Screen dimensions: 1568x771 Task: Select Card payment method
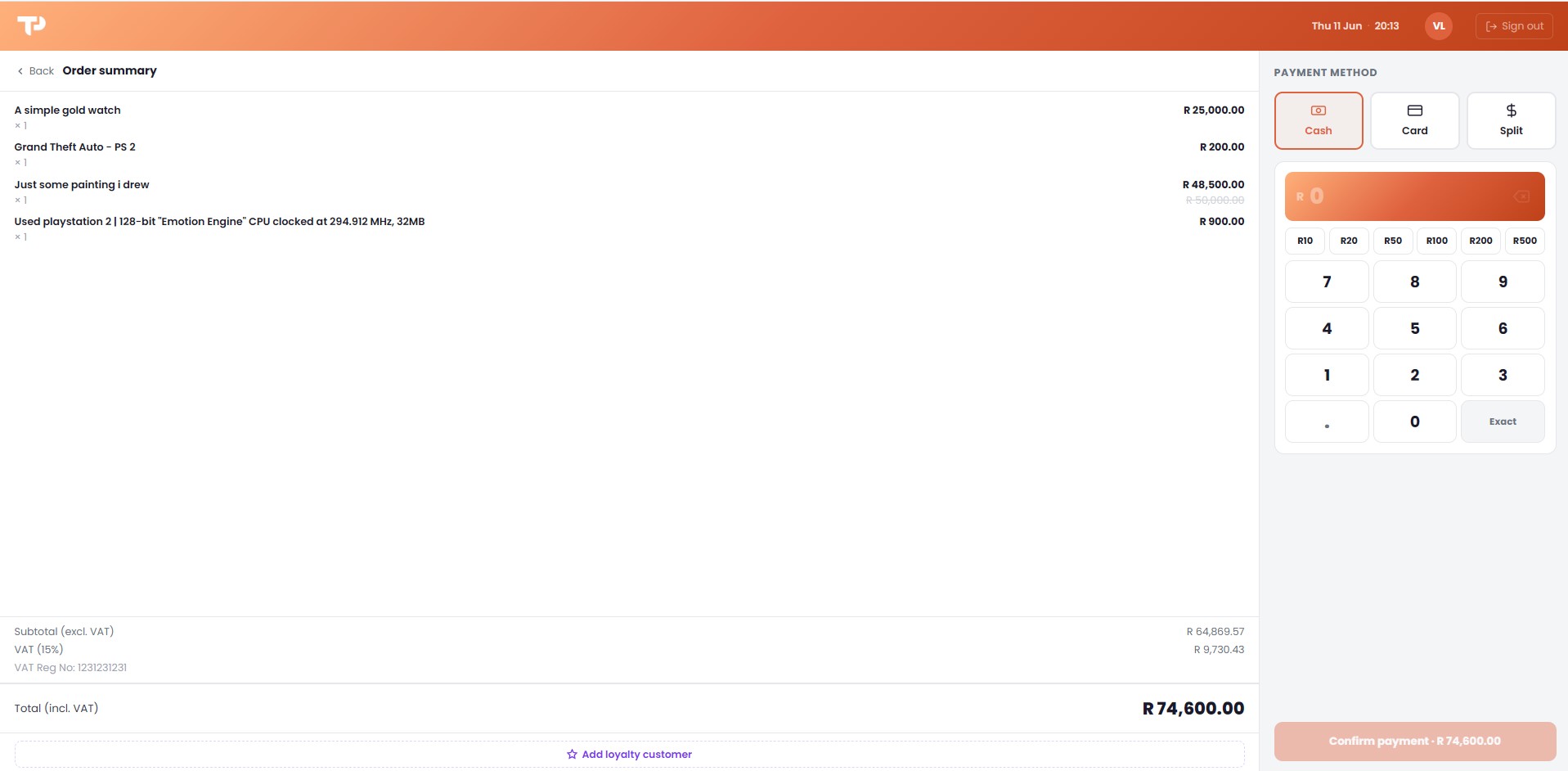pos(1414,120)
